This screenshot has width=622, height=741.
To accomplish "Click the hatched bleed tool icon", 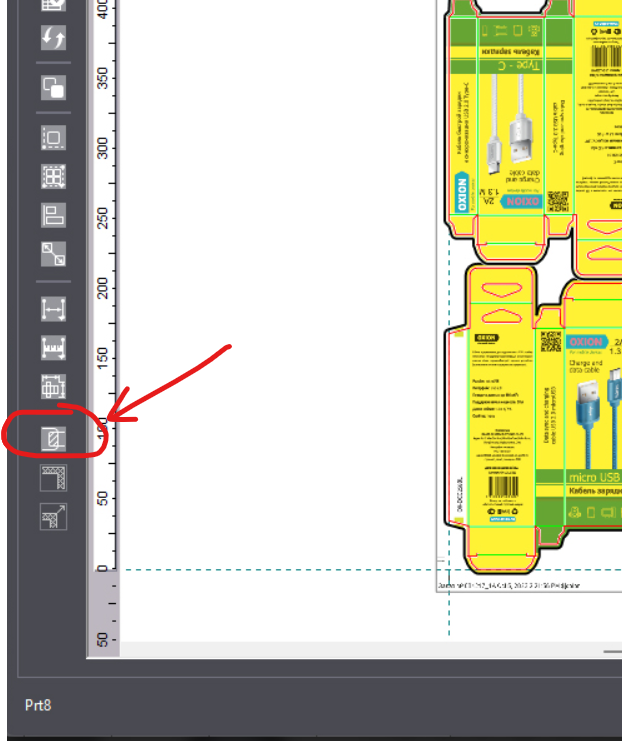I will pyautogui.click(x=53, y=439).
